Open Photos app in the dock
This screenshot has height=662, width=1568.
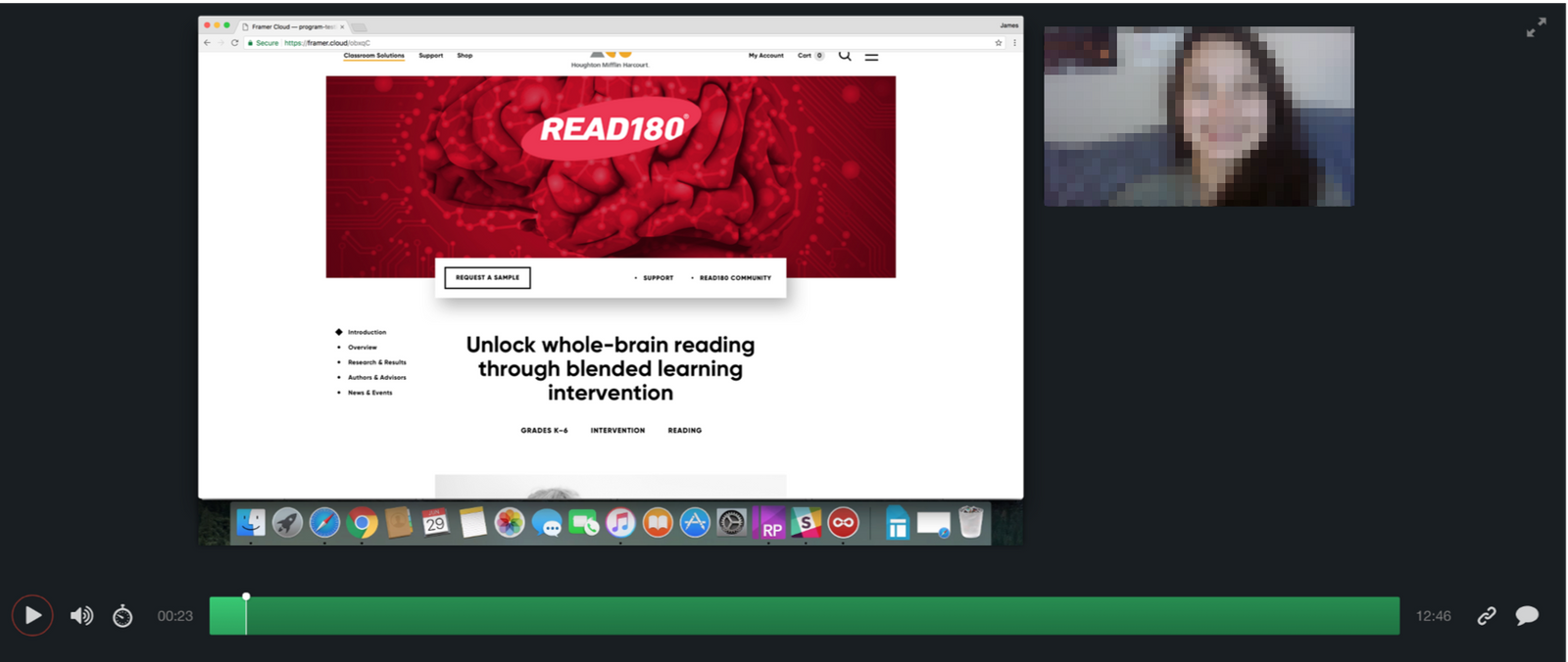[x=510, y=523]
